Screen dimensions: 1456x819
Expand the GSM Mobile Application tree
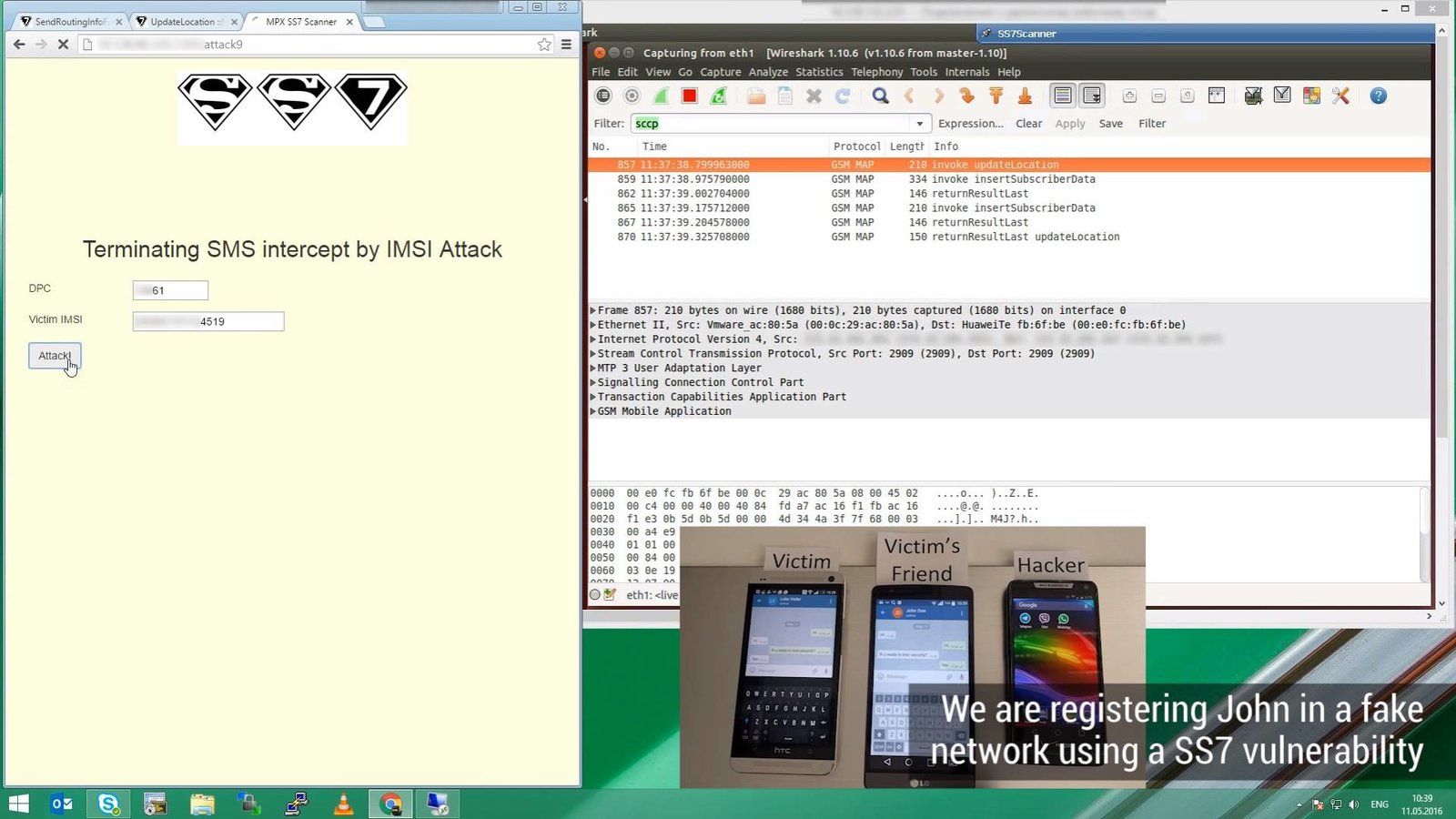[593, 411]
